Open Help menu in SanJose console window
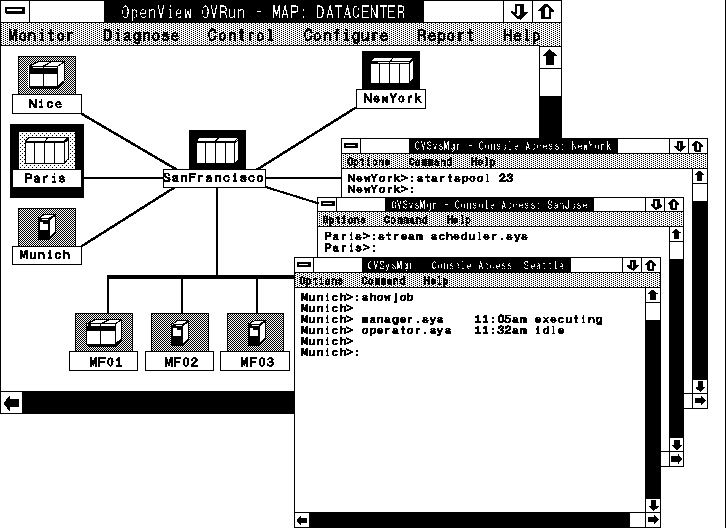The height and width of the screenshot is (528, 726). click(x=459, y=220)
